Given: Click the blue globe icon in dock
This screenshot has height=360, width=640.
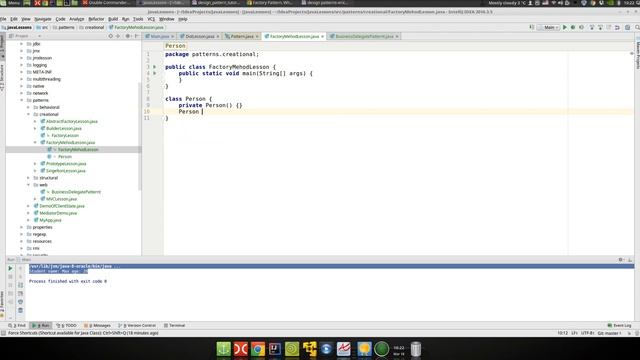Looking at the screenshot, I should click(326, 349).
